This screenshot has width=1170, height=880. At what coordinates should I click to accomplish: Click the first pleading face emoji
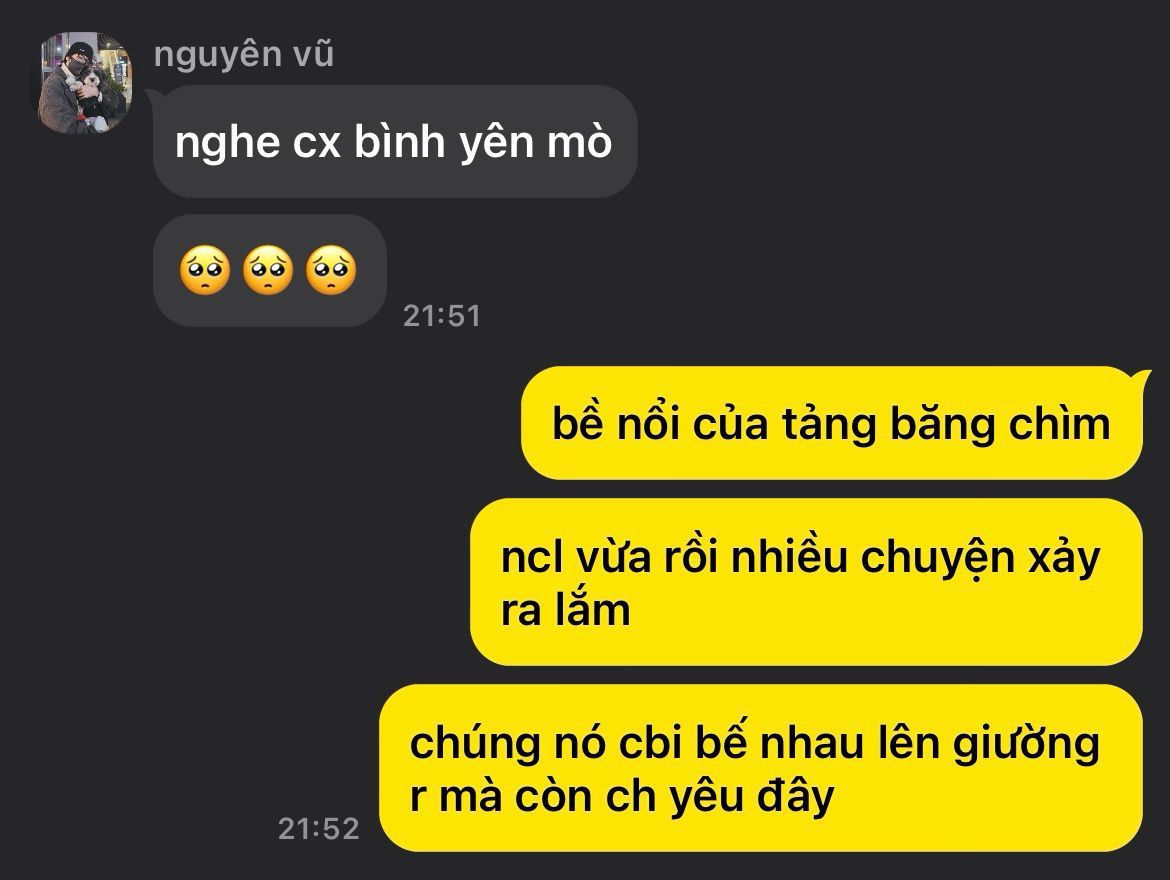pos(204,270)
